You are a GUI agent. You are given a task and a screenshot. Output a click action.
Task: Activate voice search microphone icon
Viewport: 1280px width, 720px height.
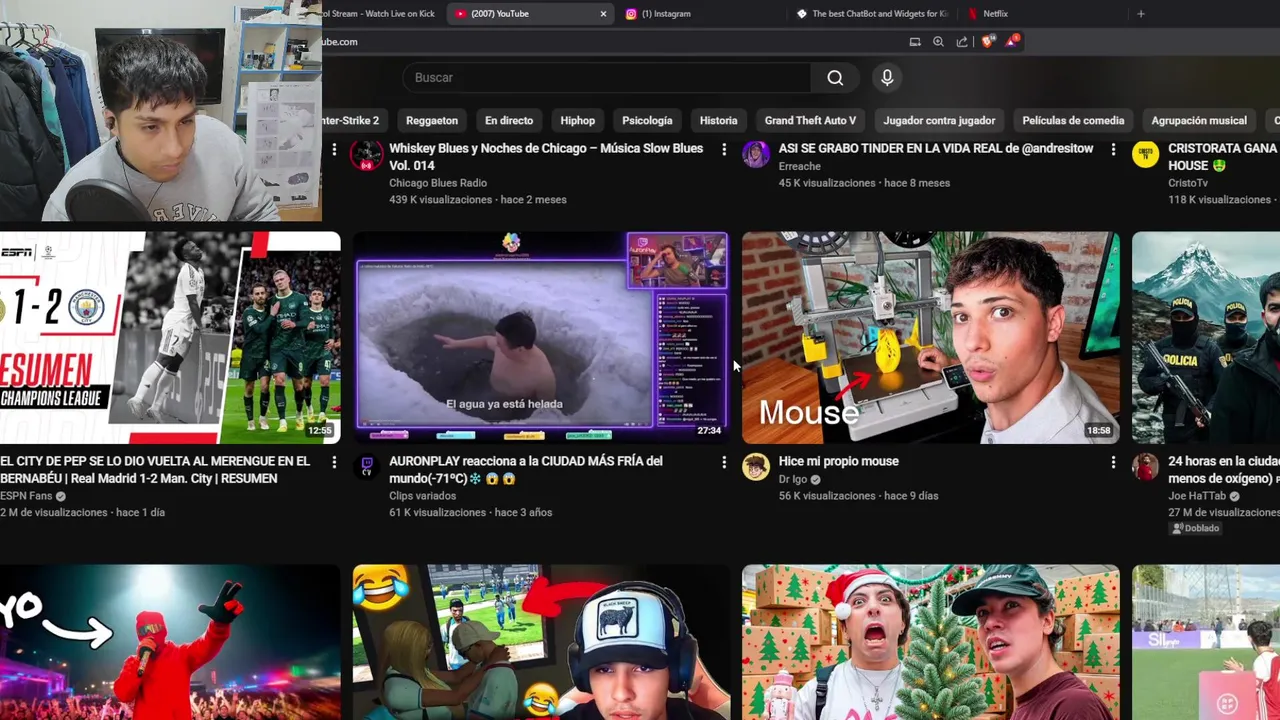pos(887,78)
